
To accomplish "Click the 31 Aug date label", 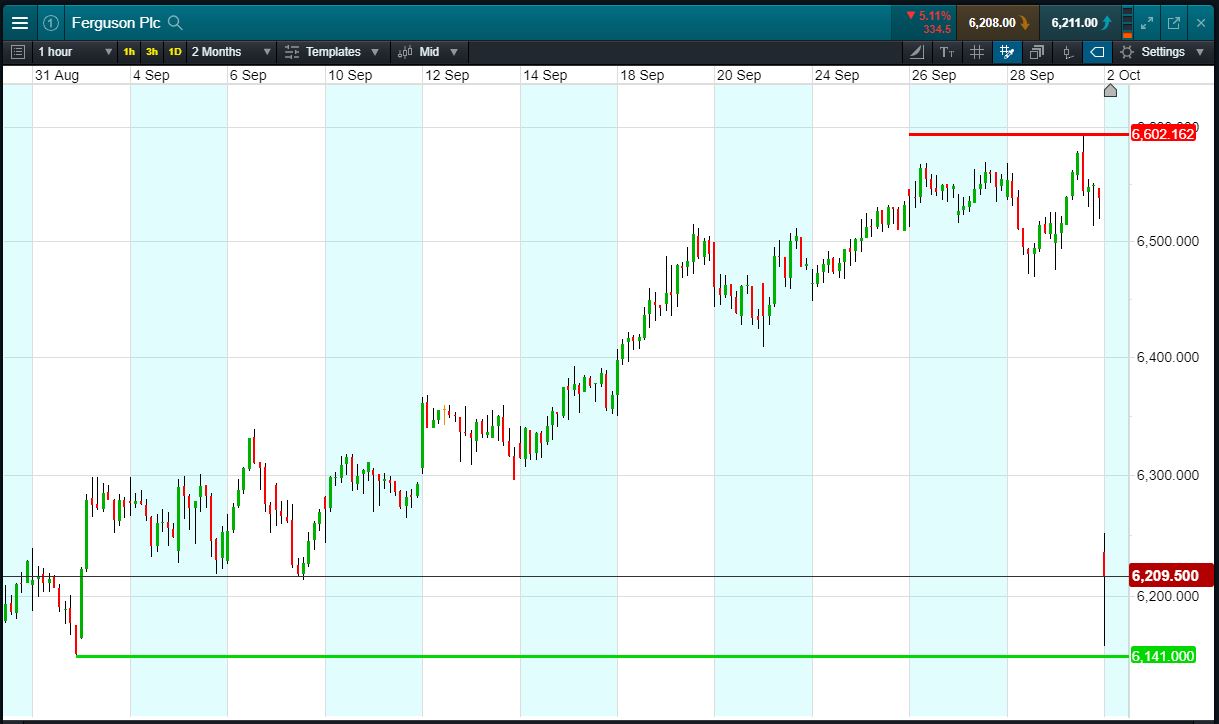I will coord(56,75).
